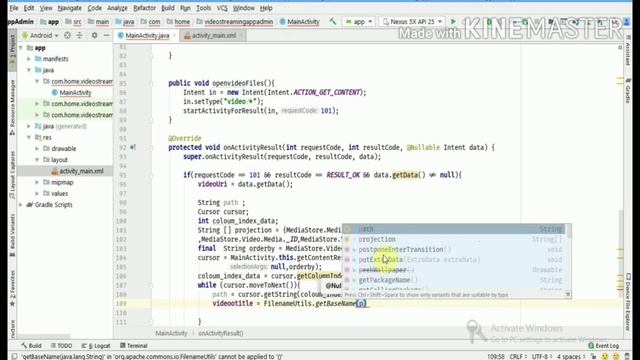Open the File menu
Image resolution: width=640 pixels, height=360 pixels.
(13, 8)
